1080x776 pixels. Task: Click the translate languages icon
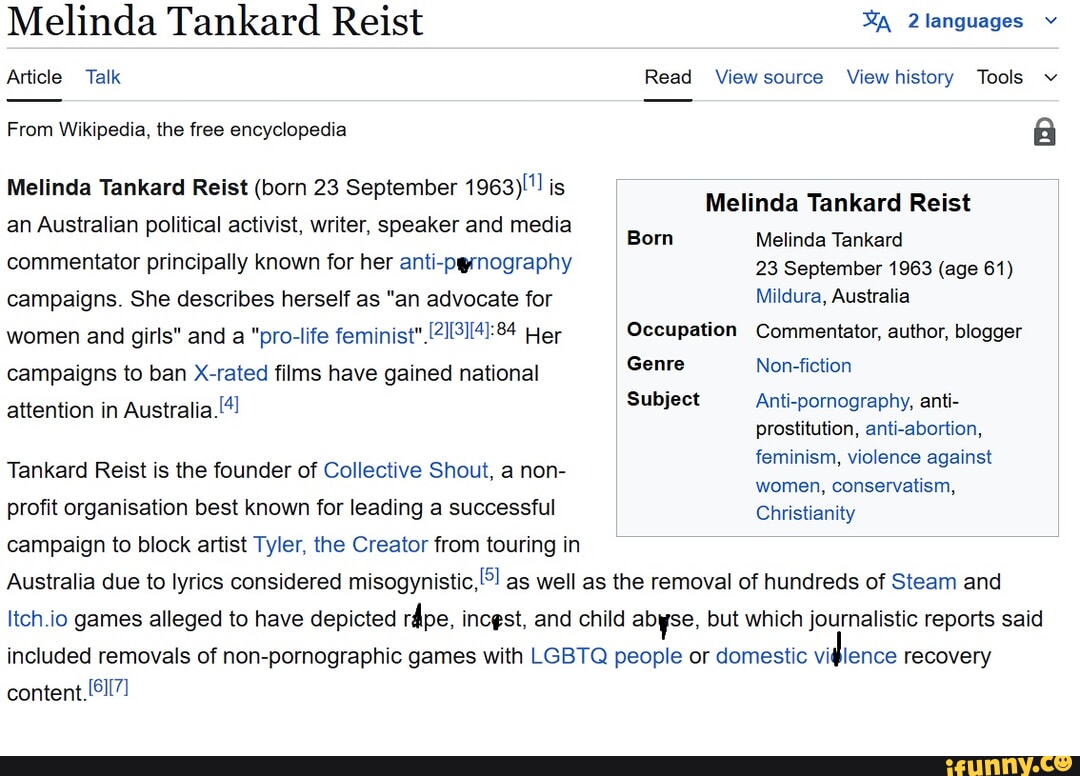coord(877,21)
